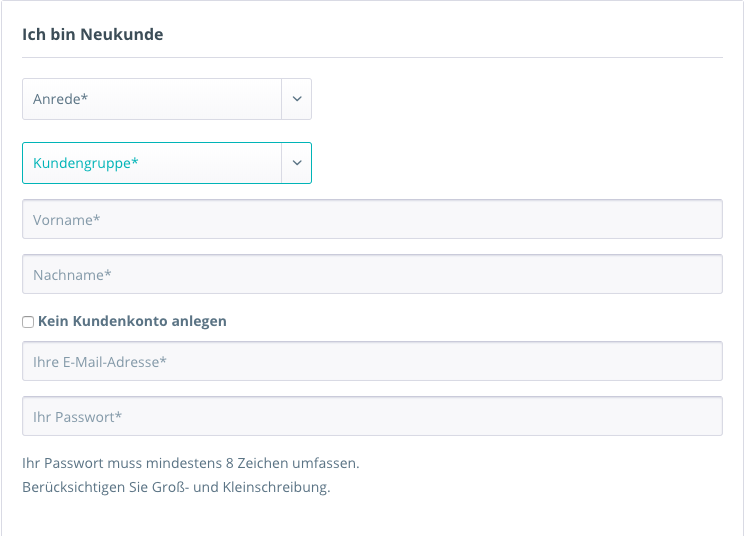The width and height of the screenshot is (744, 536).
Task: Click the Ihre E-Mail-Adresse* placeholder text
Action: click(x=100, y=361)
